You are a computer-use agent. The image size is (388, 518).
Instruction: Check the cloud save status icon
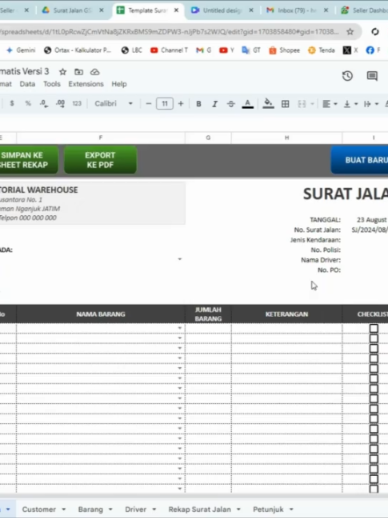(x=95, y=72)
